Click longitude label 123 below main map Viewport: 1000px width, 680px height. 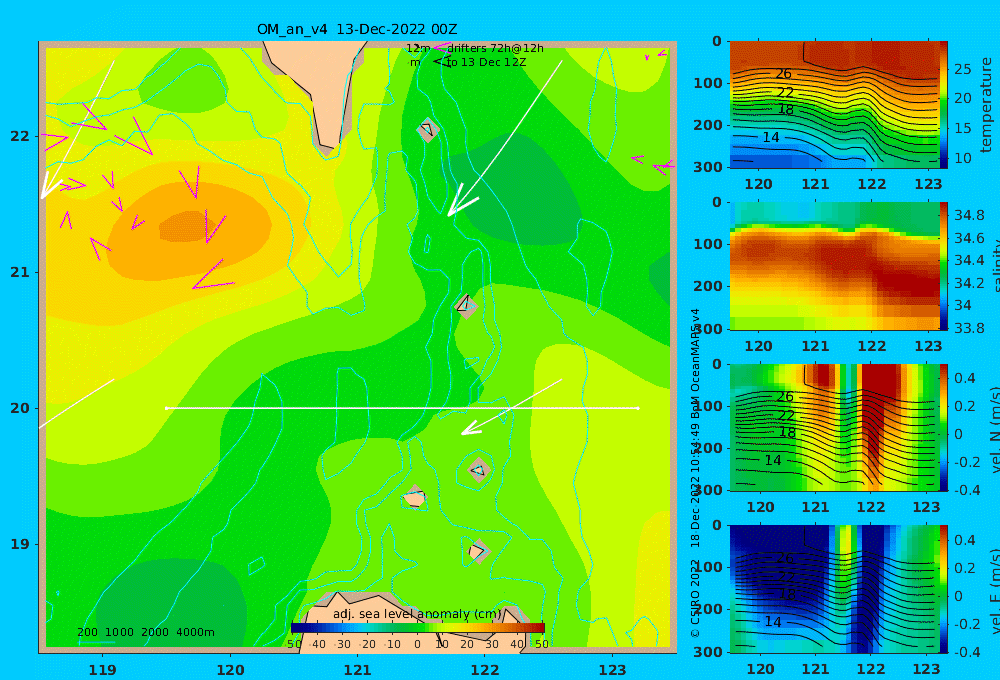[x=613, y=670]
